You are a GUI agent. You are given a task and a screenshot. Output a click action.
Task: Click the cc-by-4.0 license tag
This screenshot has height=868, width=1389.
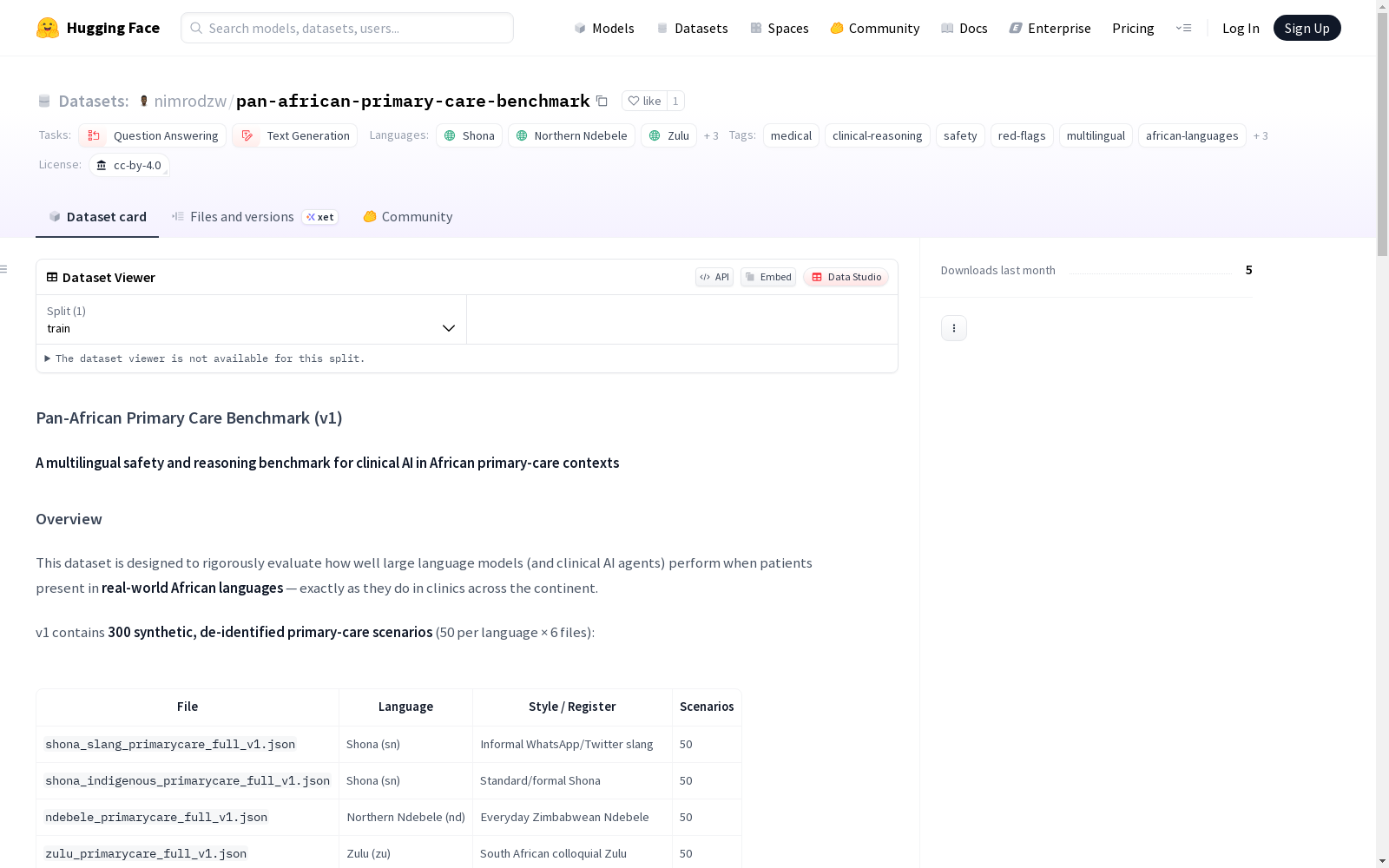point(128,165)
